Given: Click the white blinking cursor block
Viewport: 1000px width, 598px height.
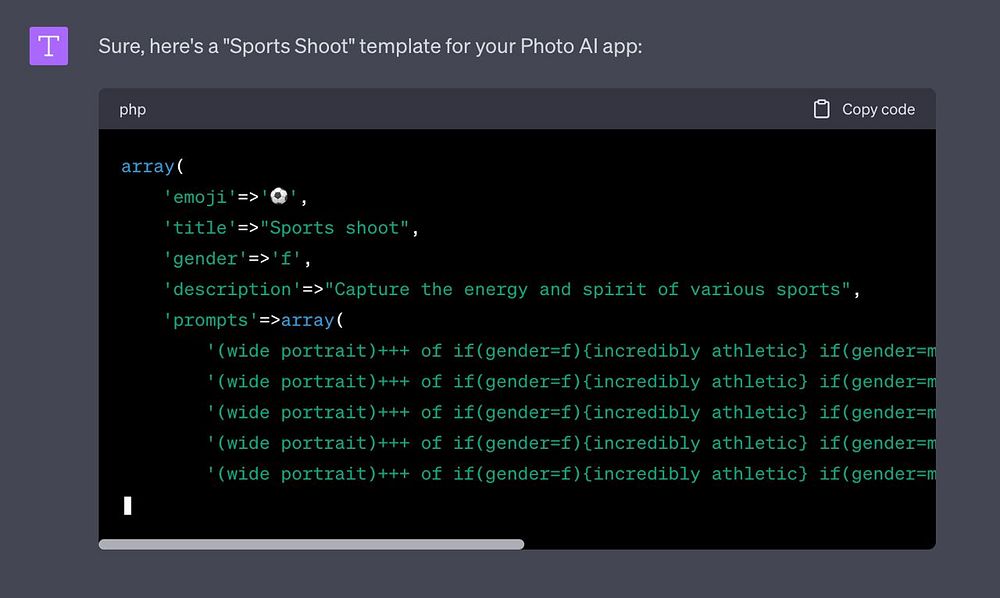Looking at the screenshot, I should (128, 505).
